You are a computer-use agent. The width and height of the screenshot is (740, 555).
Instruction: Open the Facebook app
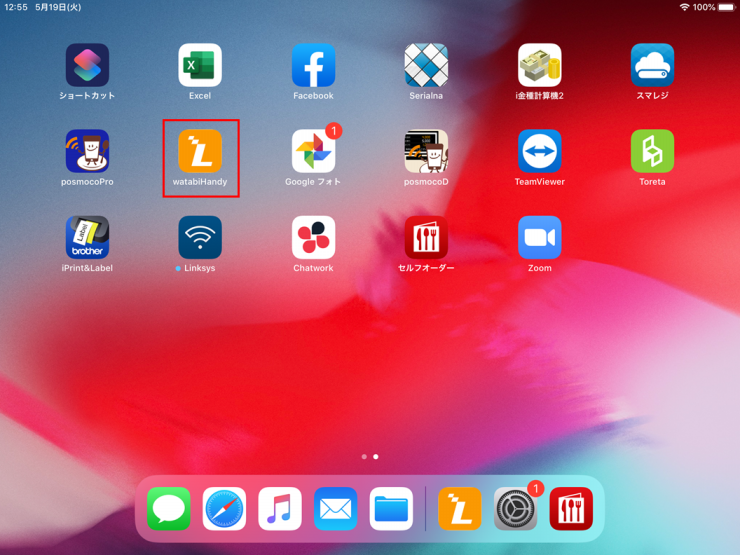click(x=313, y=65)
